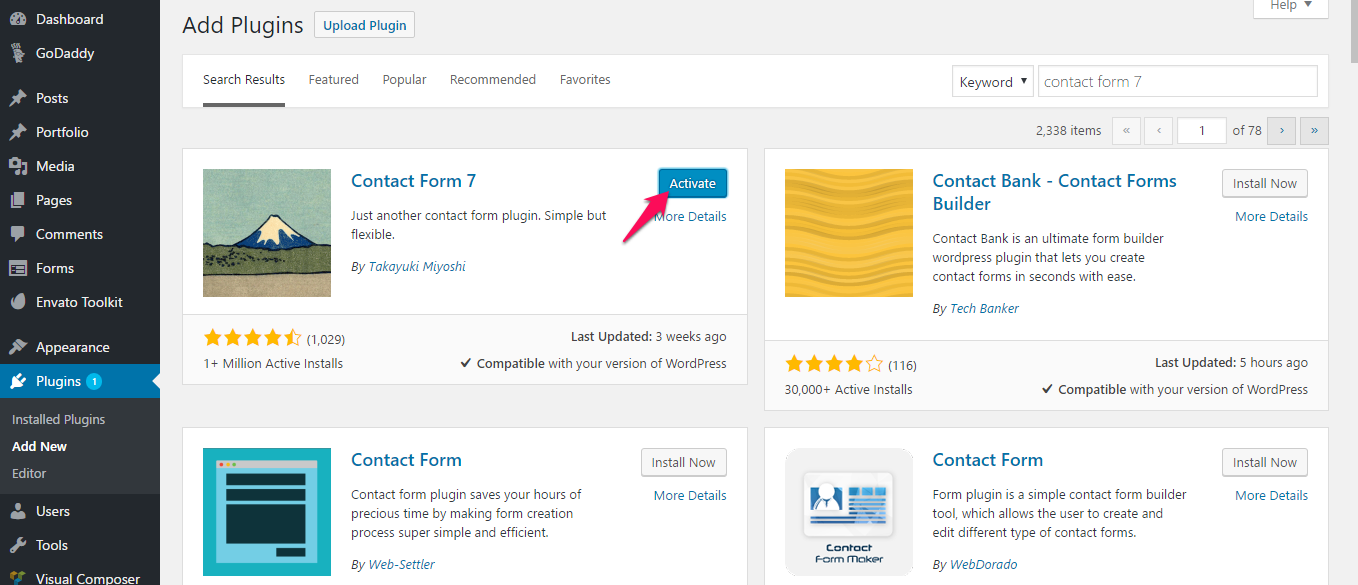Image resolution: width=1358 pixels, height=585 pixels.
Task: Open More Details for WebDorado Contact Form
Action: click(1271, 495)
